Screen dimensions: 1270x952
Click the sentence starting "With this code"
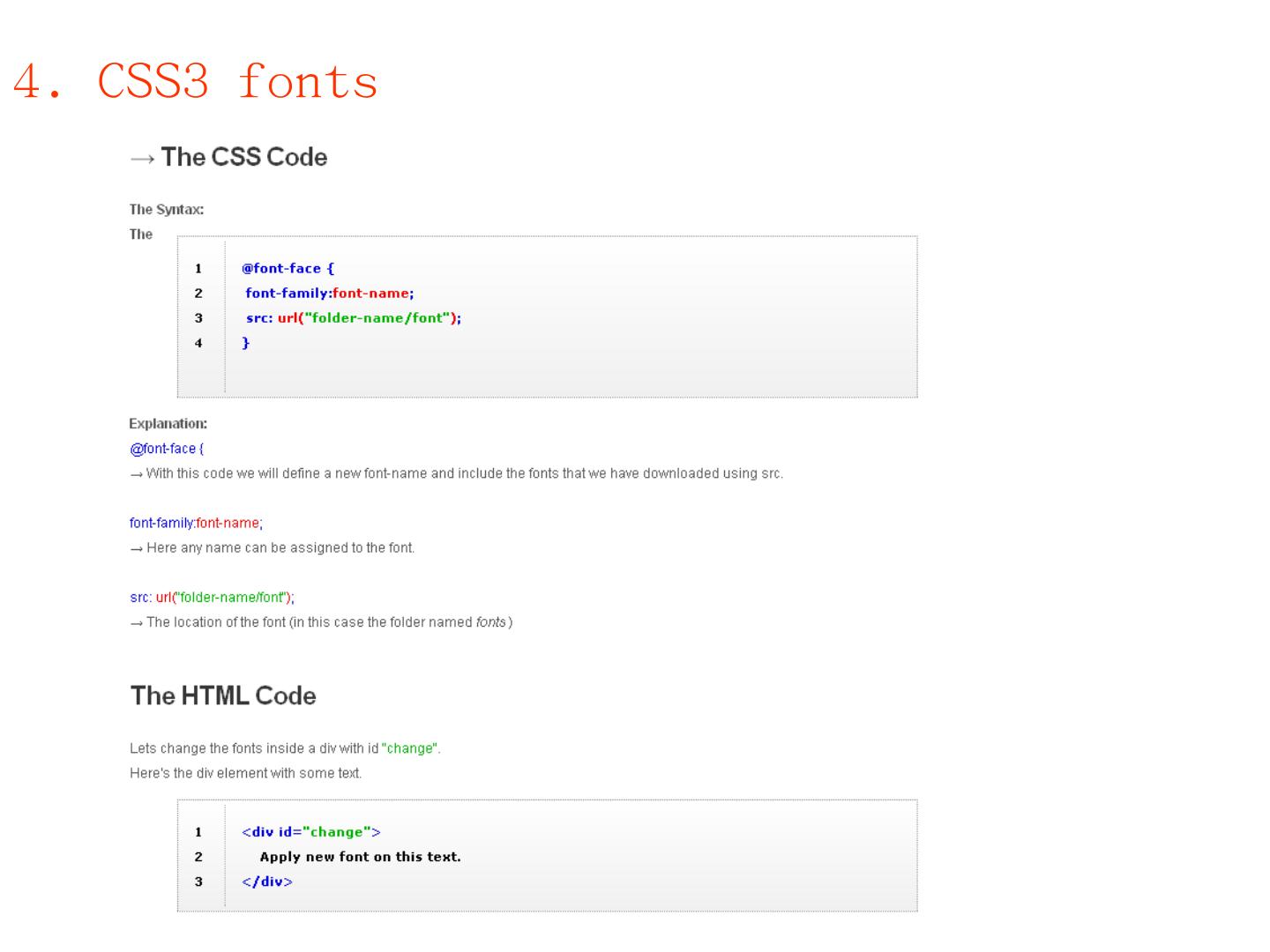[464, 473]
